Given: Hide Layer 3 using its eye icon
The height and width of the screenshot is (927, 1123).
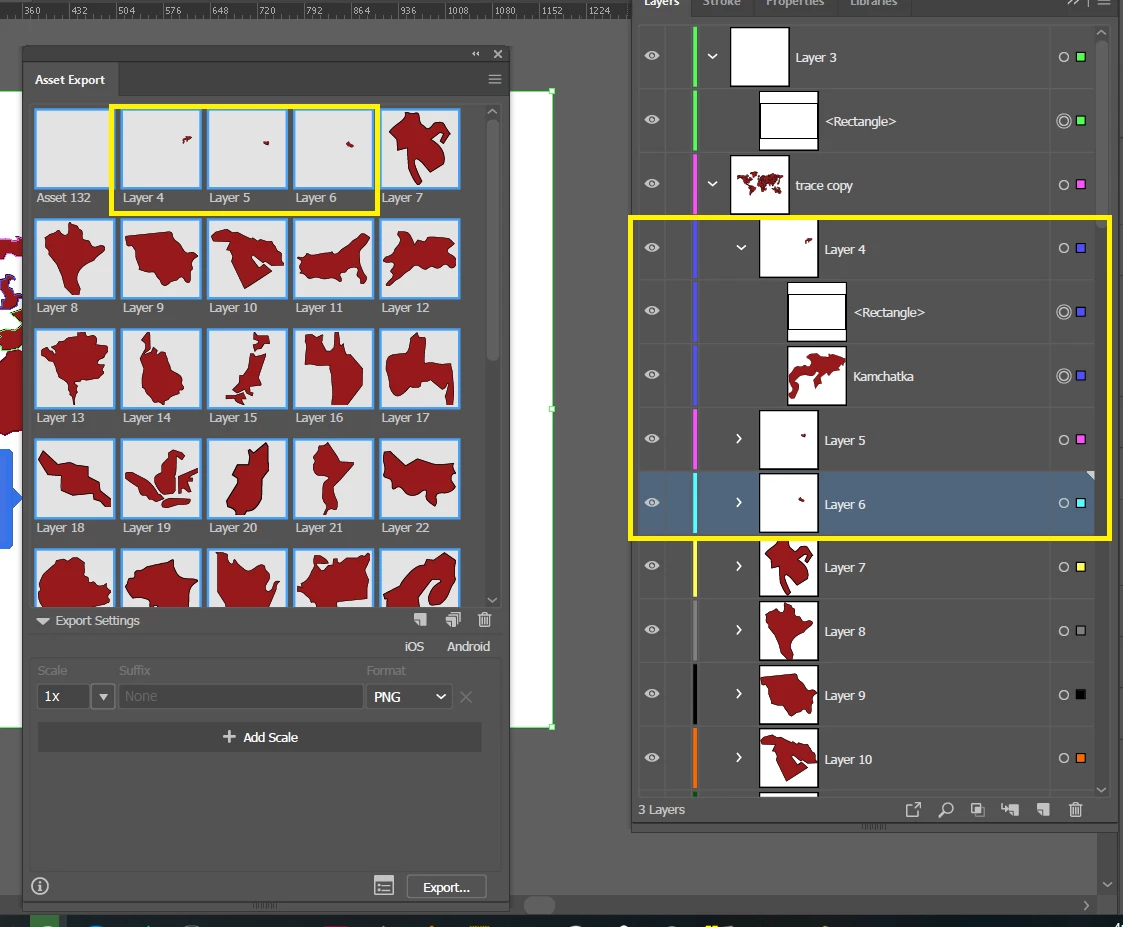Looking at the screenshot, I should [x=652, y=56].
